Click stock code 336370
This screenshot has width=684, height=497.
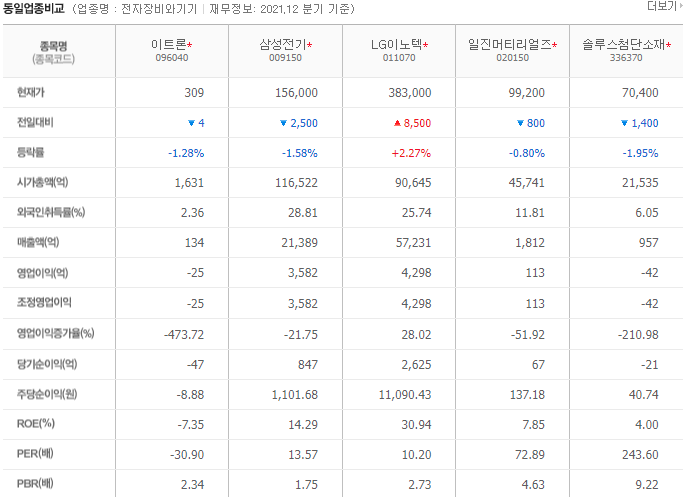pyautogui.click(x=626, y=58)
